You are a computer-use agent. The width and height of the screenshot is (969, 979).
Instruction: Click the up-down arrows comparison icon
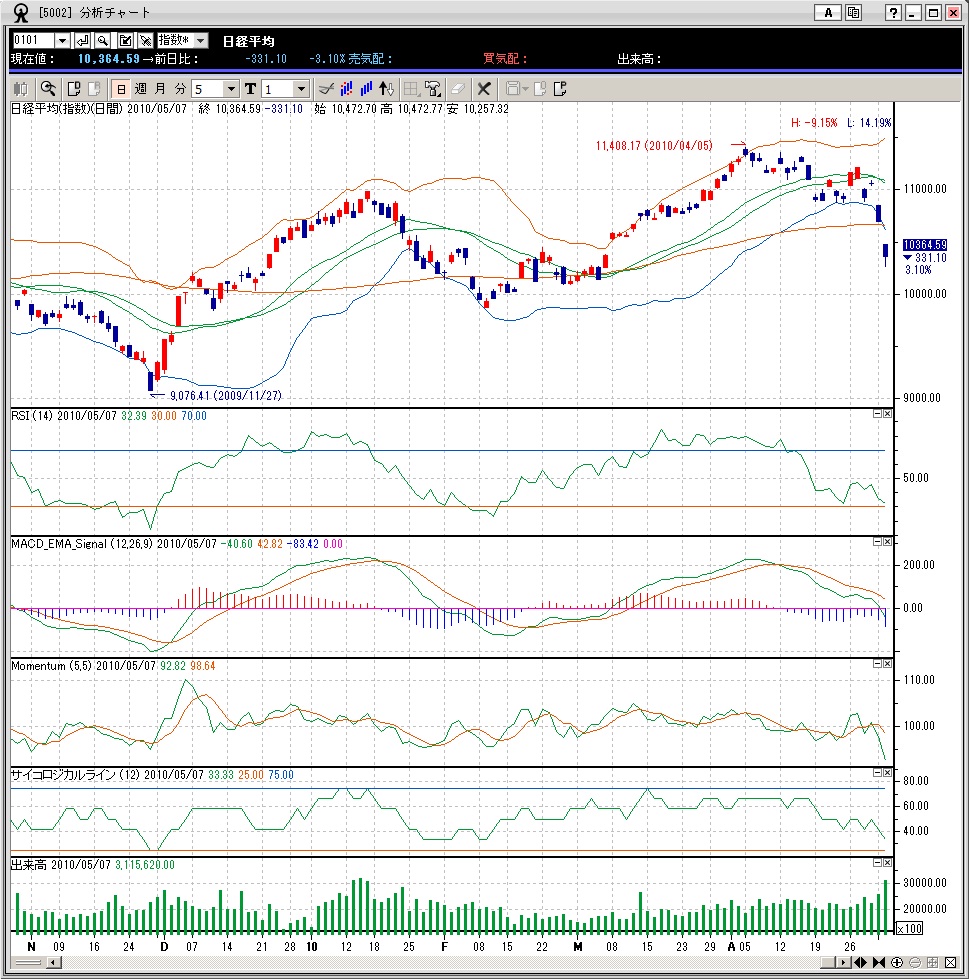[386, 89]
